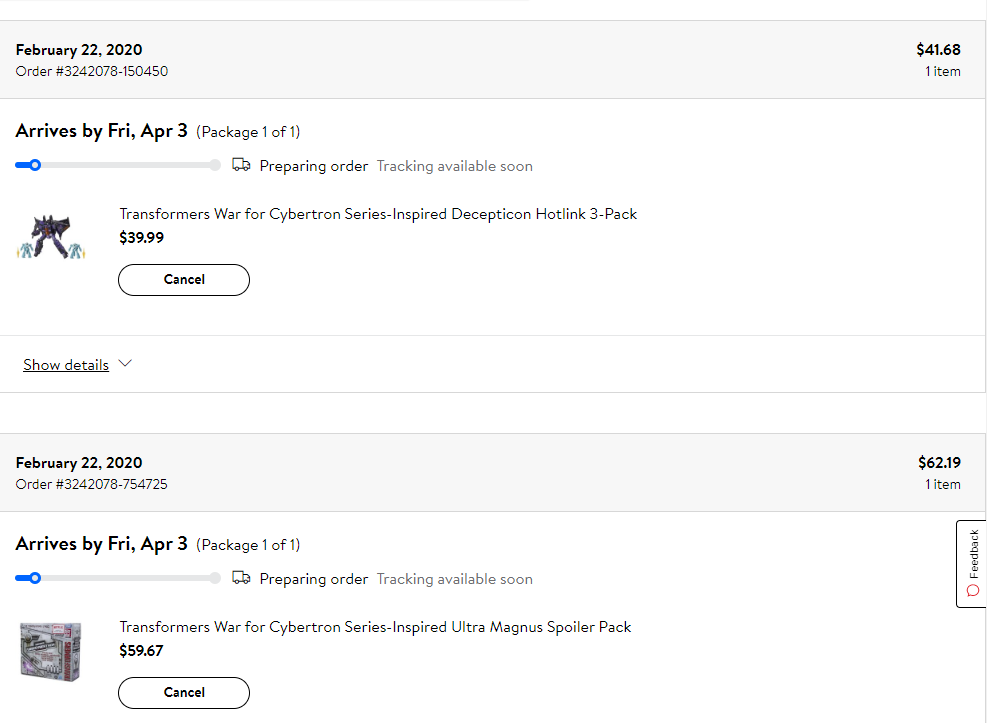Select order number #3242078-150450 text

[x=91, y=71]
